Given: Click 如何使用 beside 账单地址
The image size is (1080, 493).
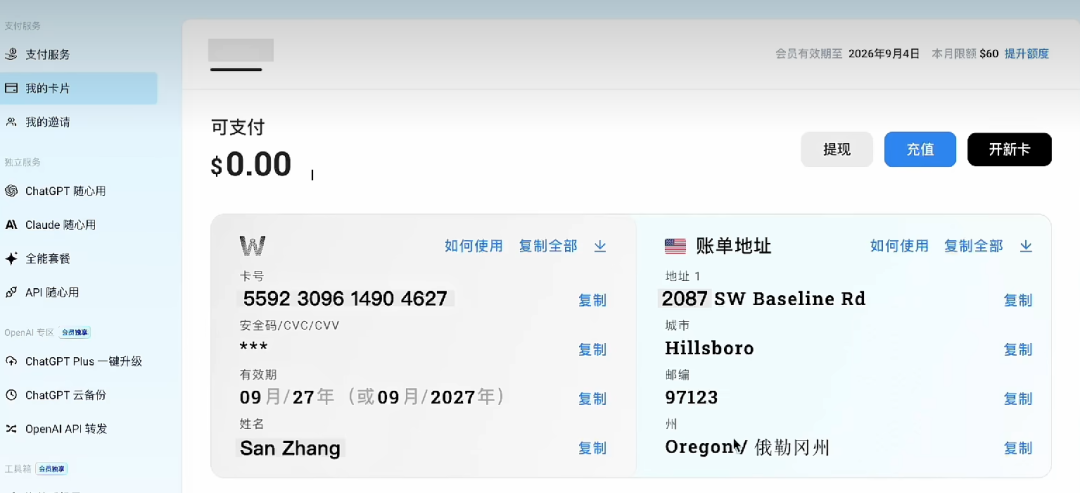Looking at the screenshot, I should 900,246.
